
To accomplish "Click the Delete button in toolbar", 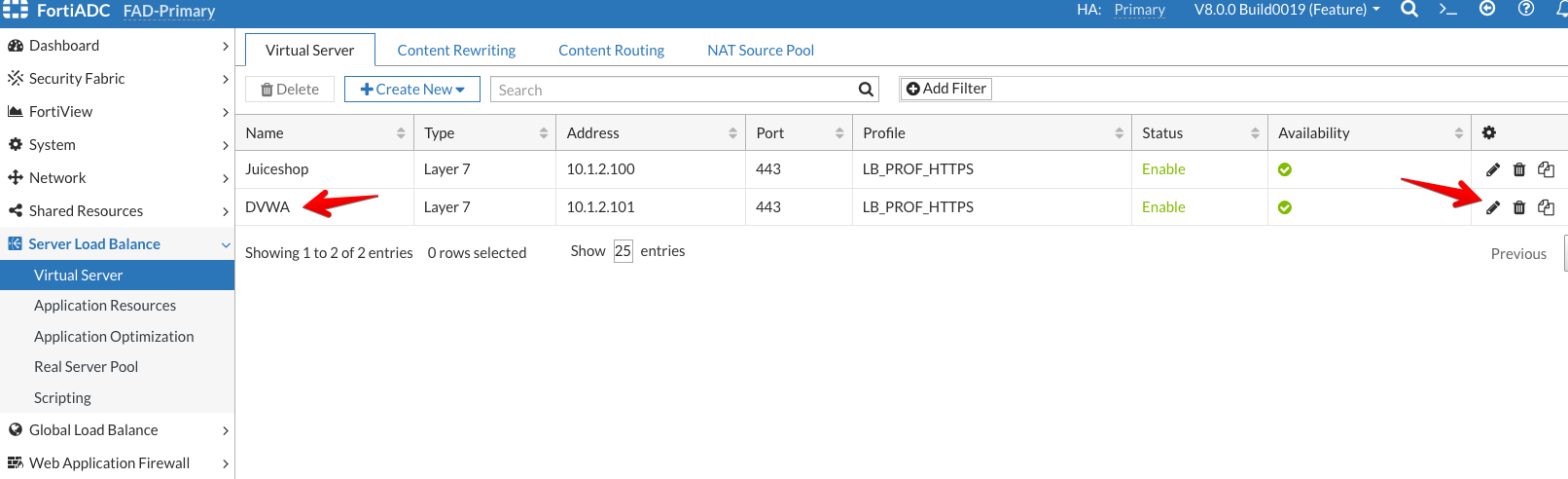I will point(290,90).
